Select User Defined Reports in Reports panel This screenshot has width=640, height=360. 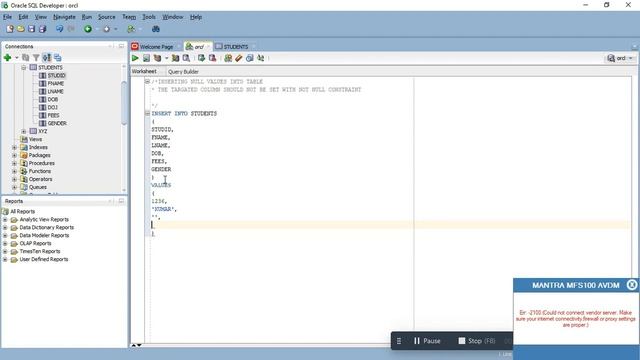44,259
